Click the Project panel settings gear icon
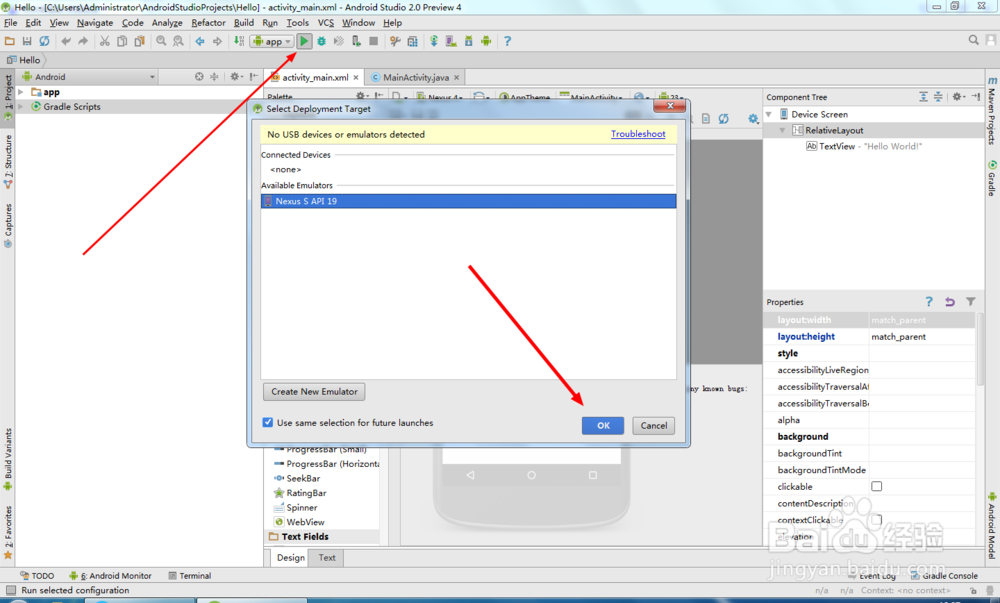 point(236,76)
